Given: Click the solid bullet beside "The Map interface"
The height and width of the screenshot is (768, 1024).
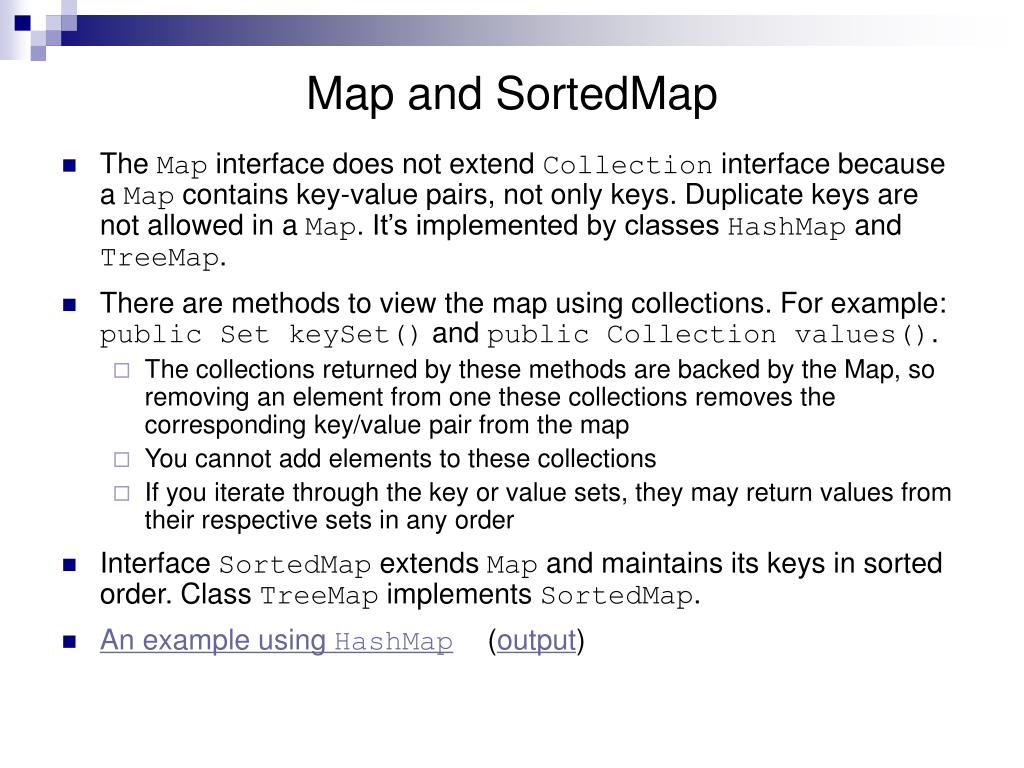Looking at the screenshot, I should [69, 165].
